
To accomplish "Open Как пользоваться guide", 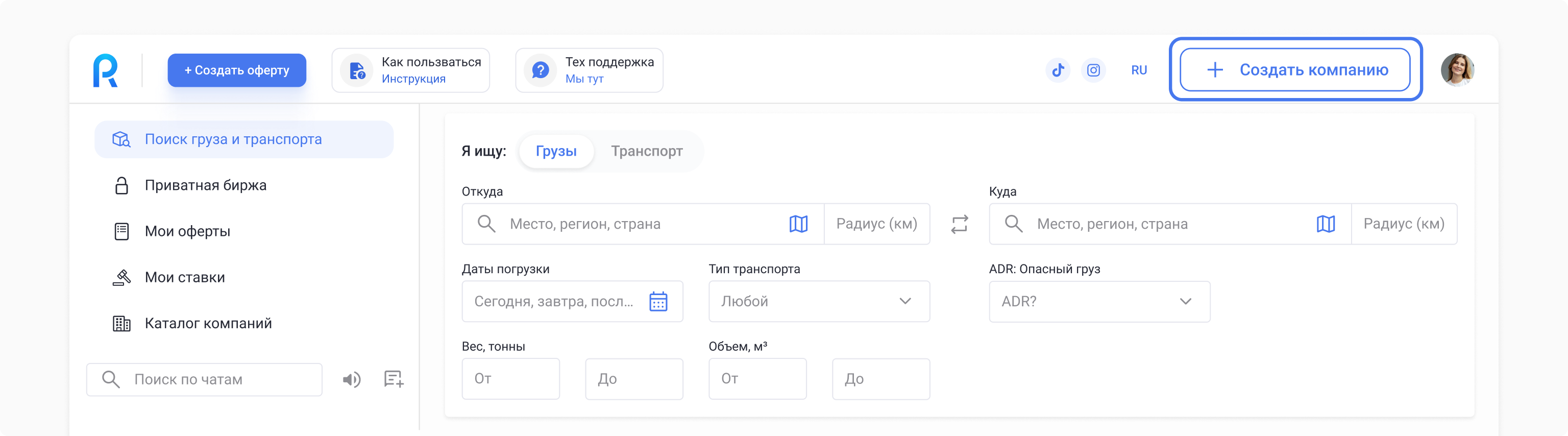I will [410, 70].
